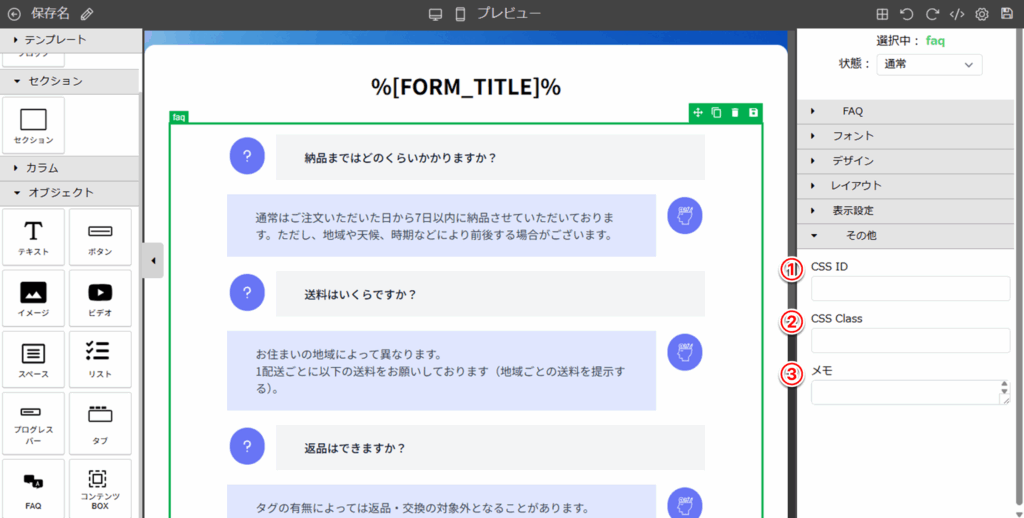Add the ビデオ object
This screenshot has width=1024, height=518.
coord(100,298)
